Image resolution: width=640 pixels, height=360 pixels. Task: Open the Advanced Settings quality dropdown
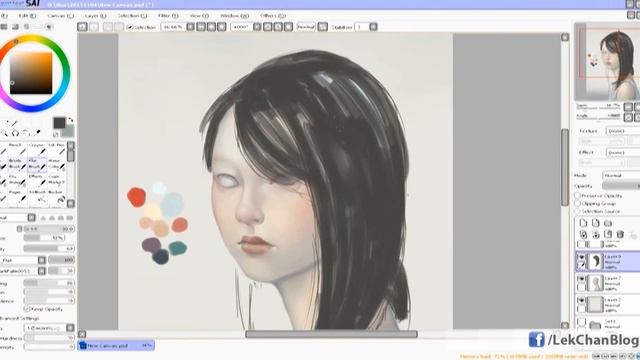pyautogui.click(x=70, y=328)
